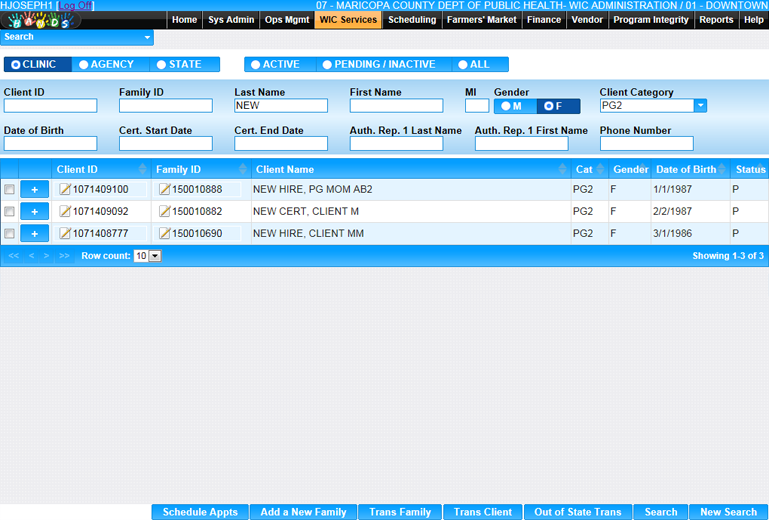Sort by Client ID column arrows
The image size is (769, 520).
tap(142, 170)
